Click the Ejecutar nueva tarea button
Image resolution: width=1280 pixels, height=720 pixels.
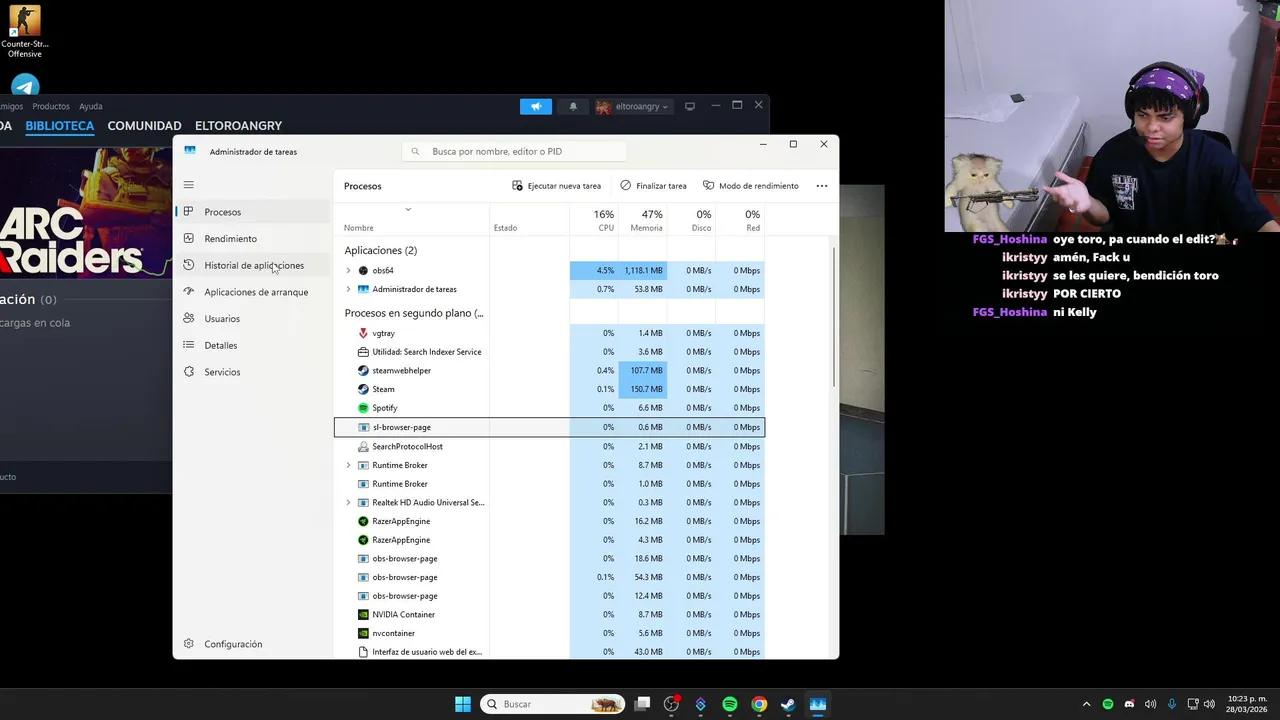pos(557,186)
